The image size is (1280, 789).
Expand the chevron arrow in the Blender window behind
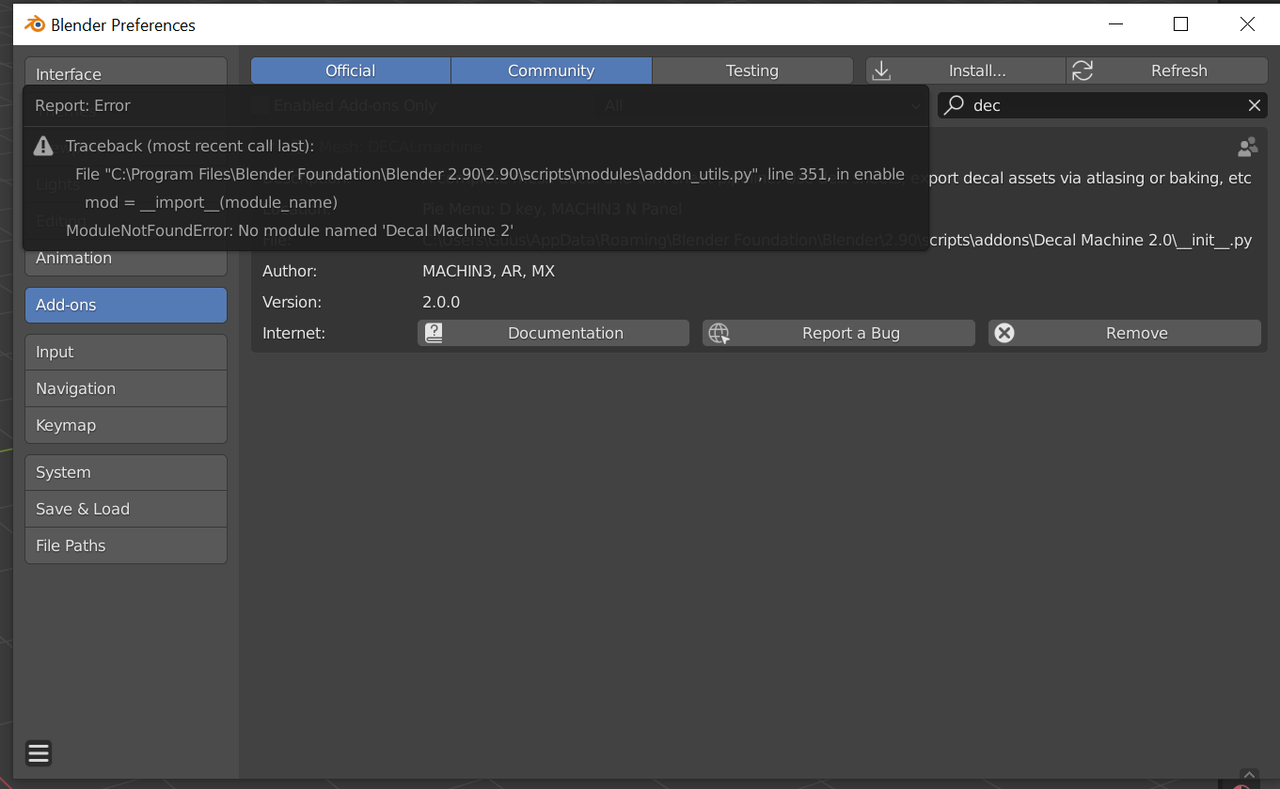pyautogui.click(x=1248, y=774)
